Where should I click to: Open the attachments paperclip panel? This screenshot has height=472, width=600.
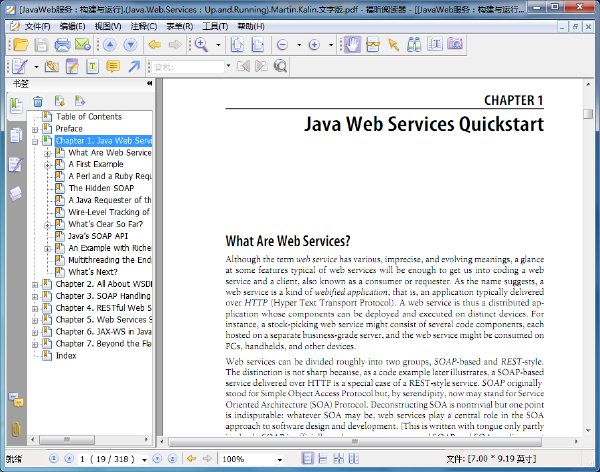click(x=16, y=429)
